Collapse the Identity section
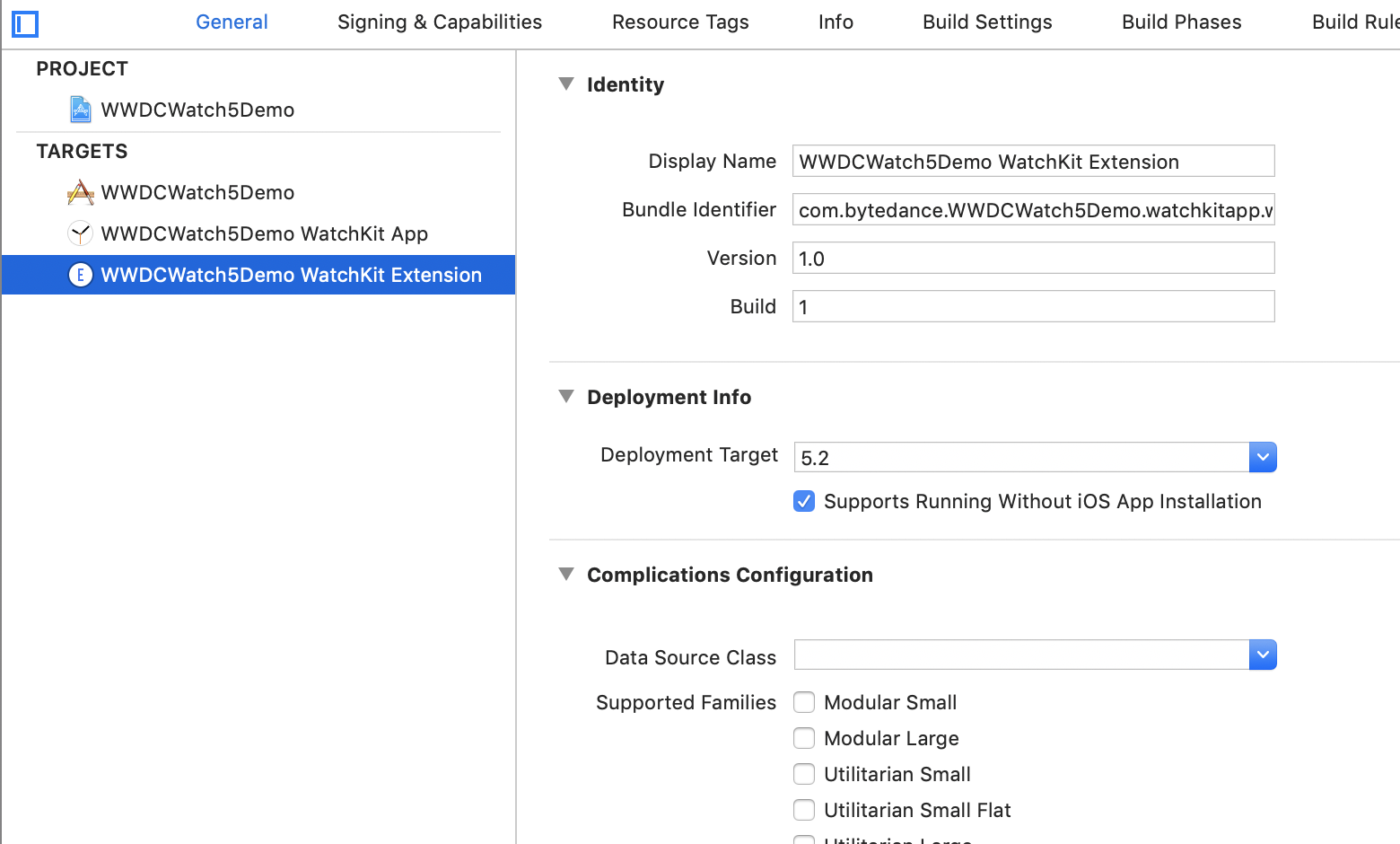The height and width of the screenshot is (844, 1400). click(x=566, y=84)
